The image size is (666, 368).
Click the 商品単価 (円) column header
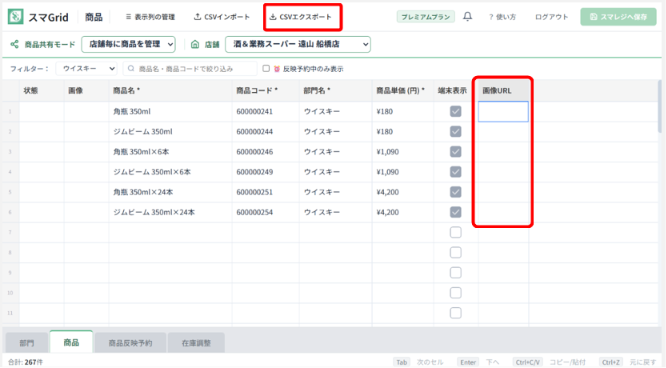point(403,91)
